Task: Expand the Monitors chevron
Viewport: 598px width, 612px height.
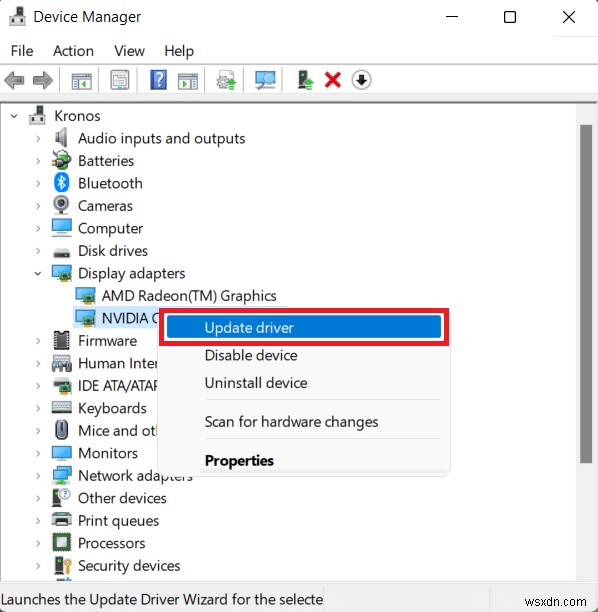Action: click(38, 453)
